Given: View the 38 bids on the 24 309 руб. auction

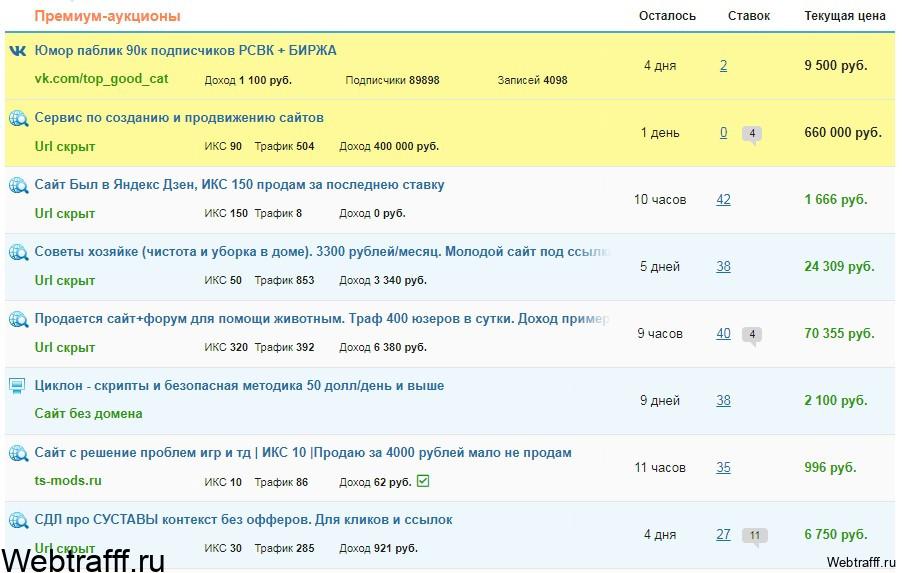Looking at the screenshot, I should (723, 267).
